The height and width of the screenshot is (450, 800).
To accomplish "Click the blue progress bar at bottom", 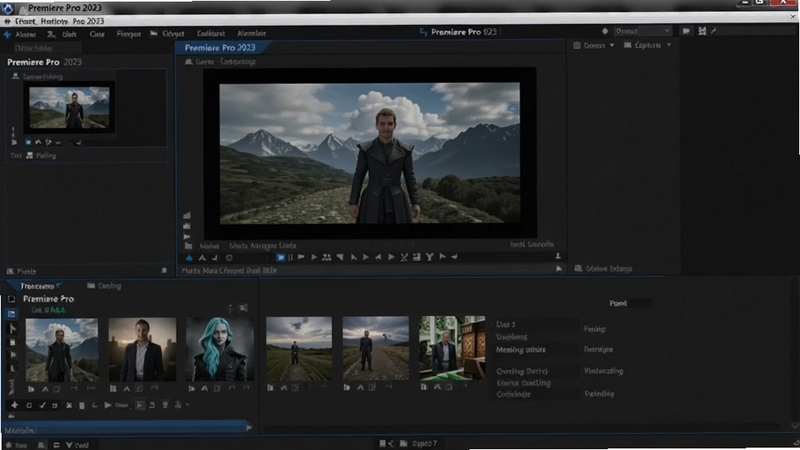I will [126, 426].
